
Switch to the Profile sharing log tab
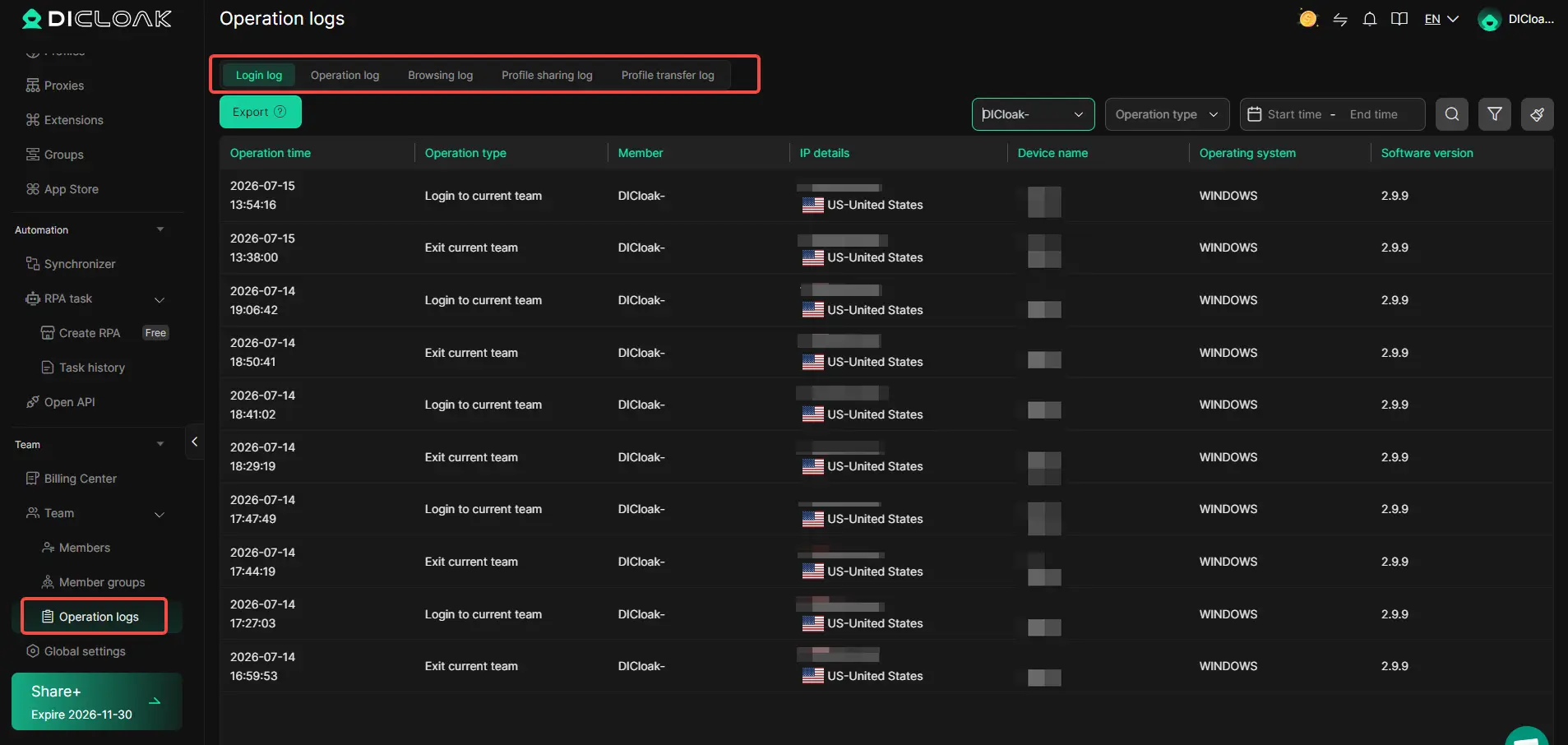click(547, 75)
